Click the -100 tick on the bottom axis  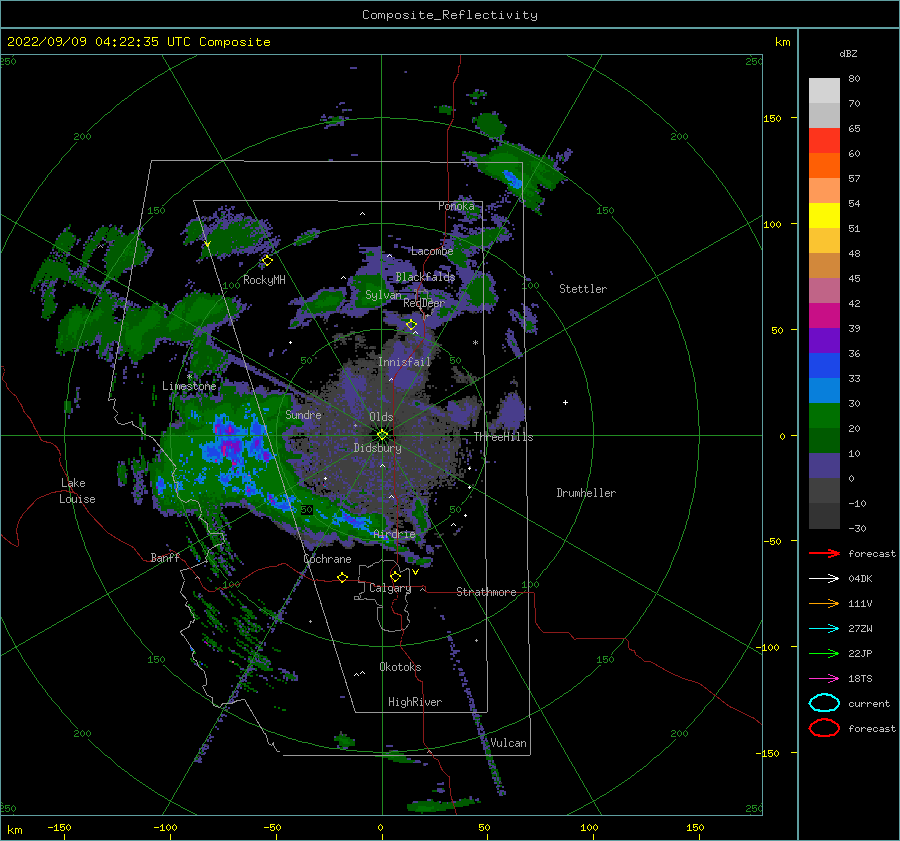165,827
